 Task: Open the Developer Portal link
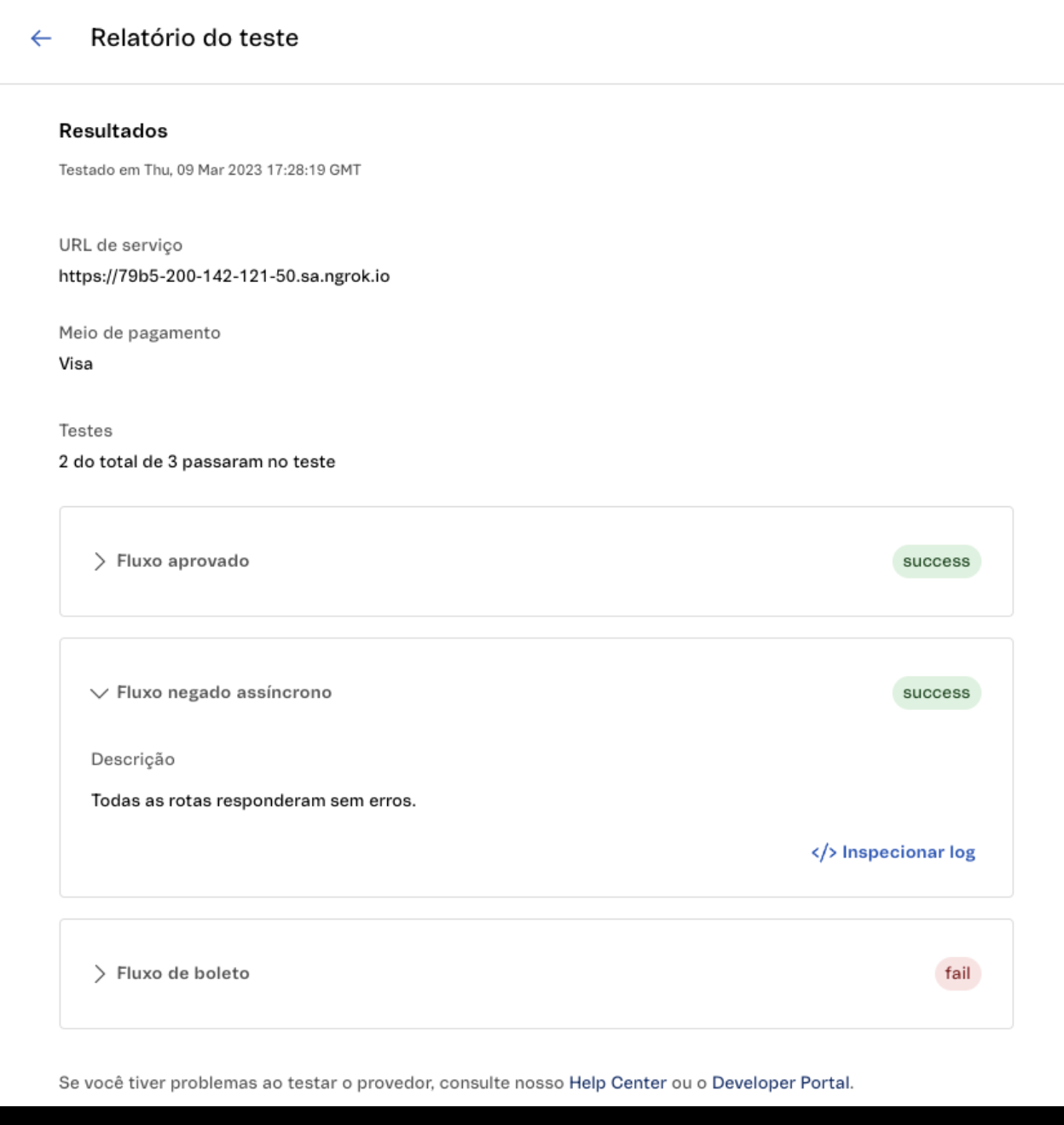tap(780, 1083)
